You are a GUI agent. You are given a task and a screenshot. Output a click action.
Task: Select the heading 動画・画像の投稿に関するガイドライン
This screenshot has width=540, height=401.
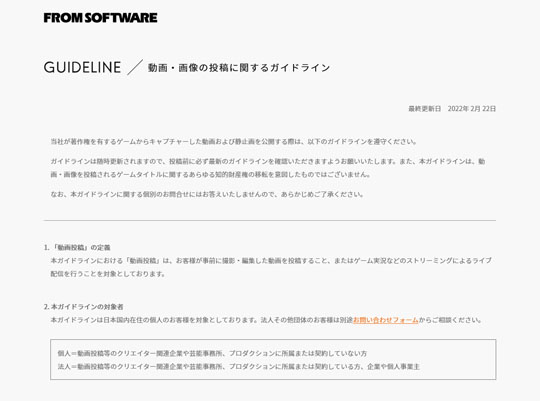coord(239,68)
